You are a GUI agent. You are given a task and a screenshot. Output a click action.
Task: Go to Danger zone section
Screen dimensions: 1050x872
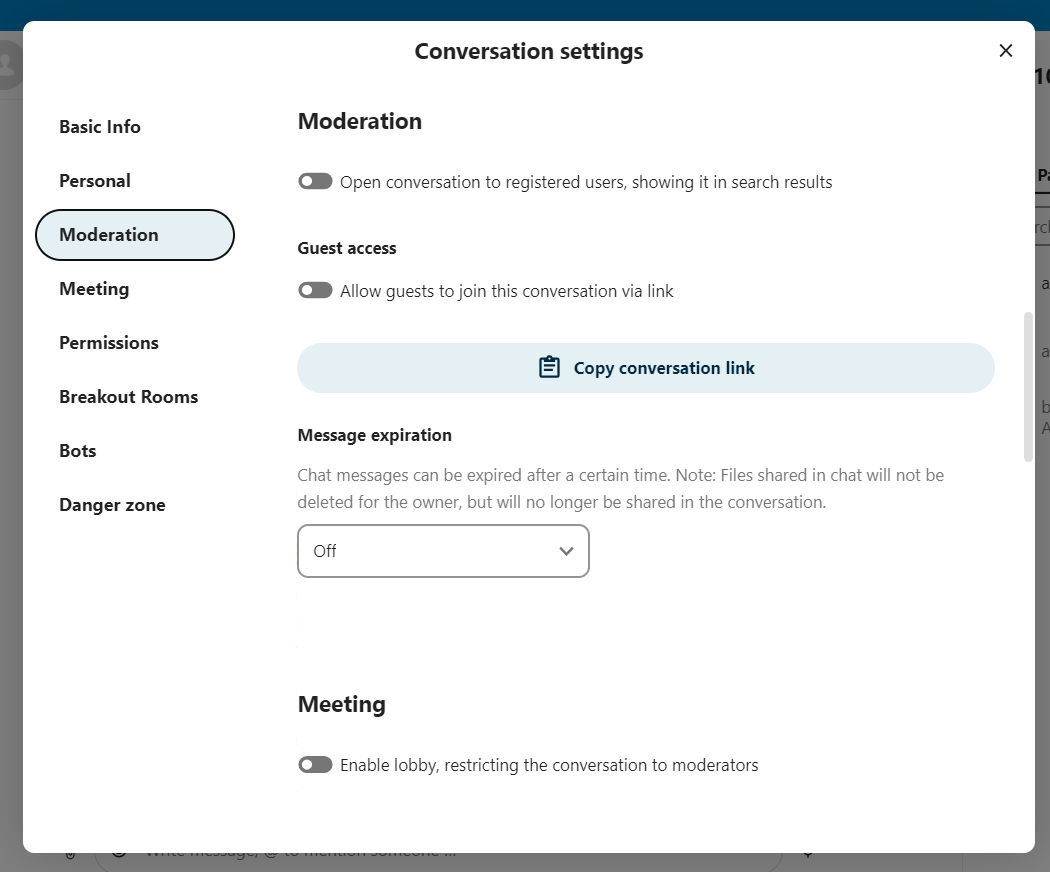pos(112,505)
